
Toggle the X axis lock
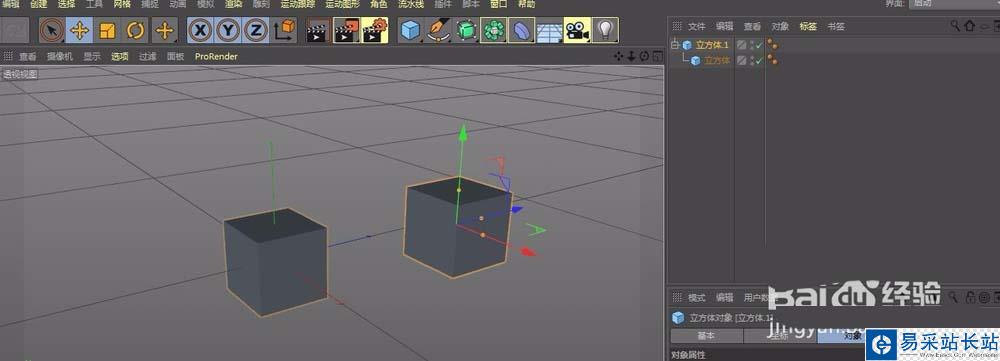coord(201,30)
